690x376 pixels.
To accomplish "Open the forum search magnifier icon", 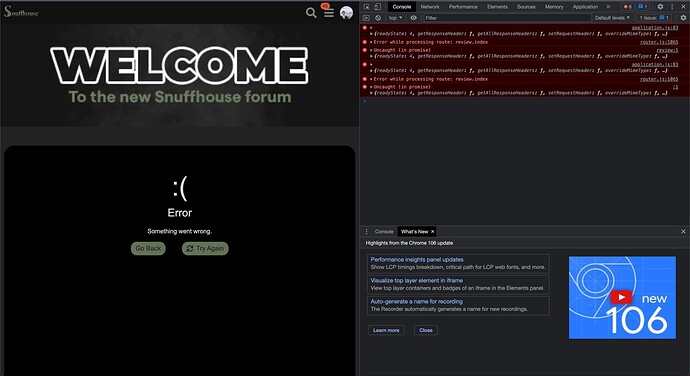I will (x=311, y=13).
